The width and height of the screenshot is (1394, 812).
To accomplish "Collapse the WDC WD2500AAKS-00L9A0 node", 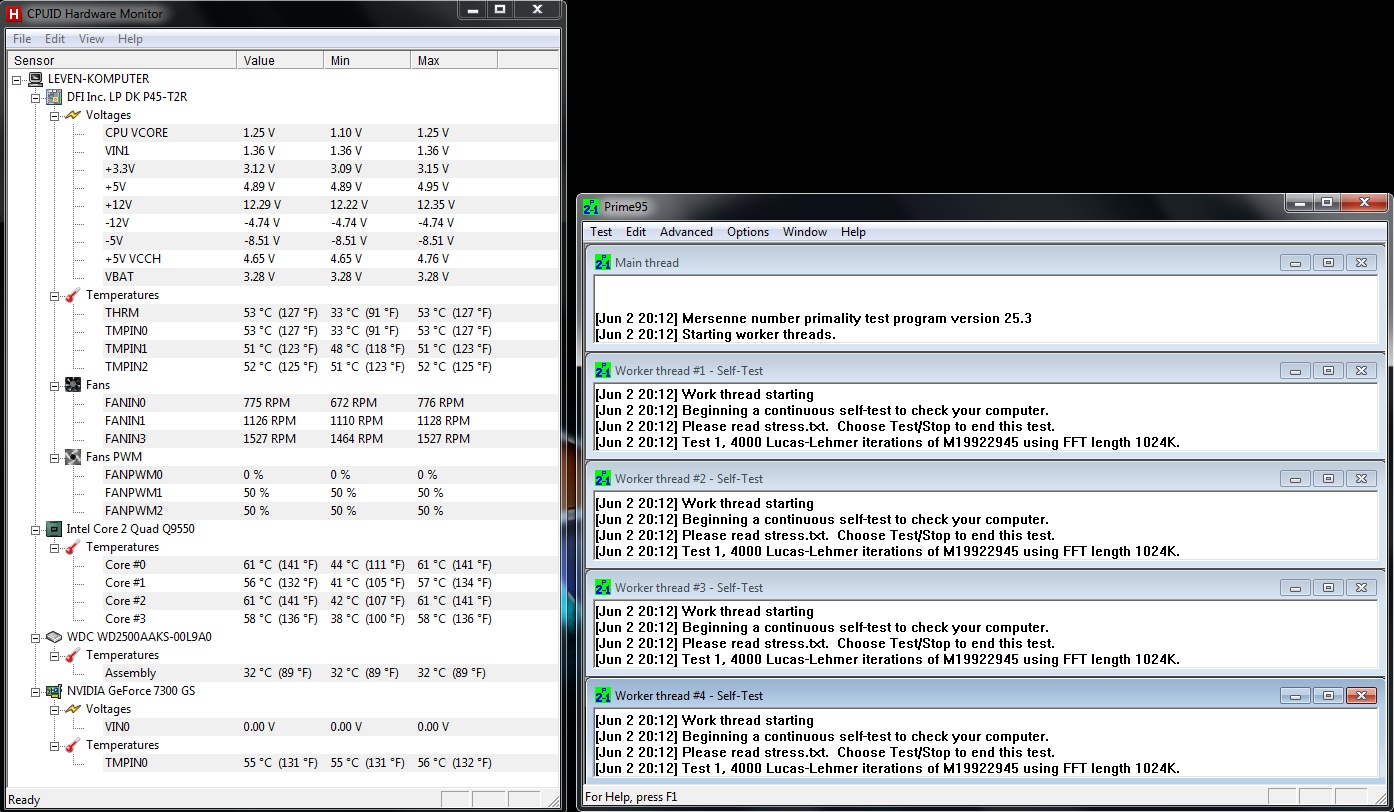I will [36, 637].
